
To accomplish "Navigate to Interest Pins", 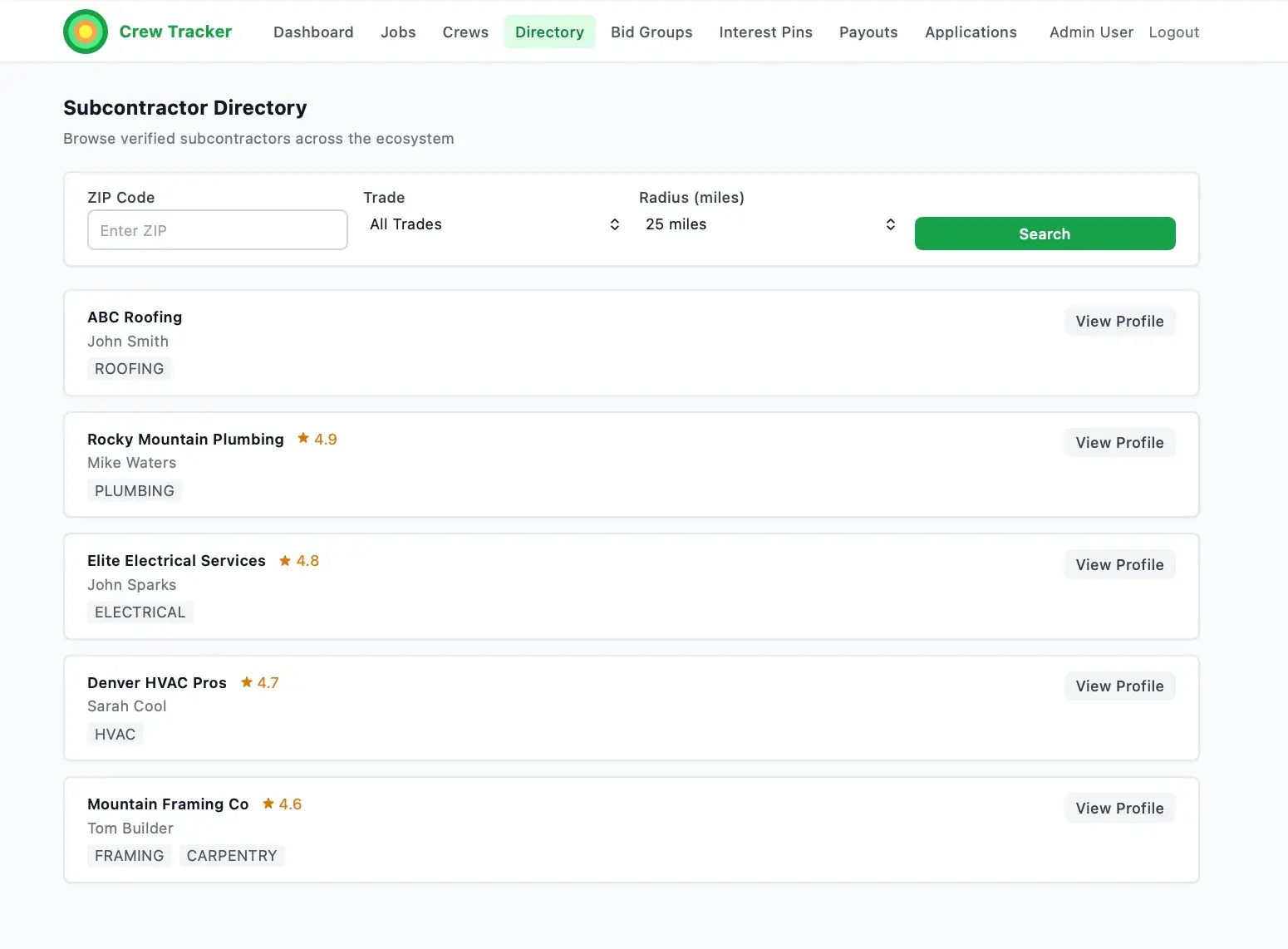I will pos(766,32).
